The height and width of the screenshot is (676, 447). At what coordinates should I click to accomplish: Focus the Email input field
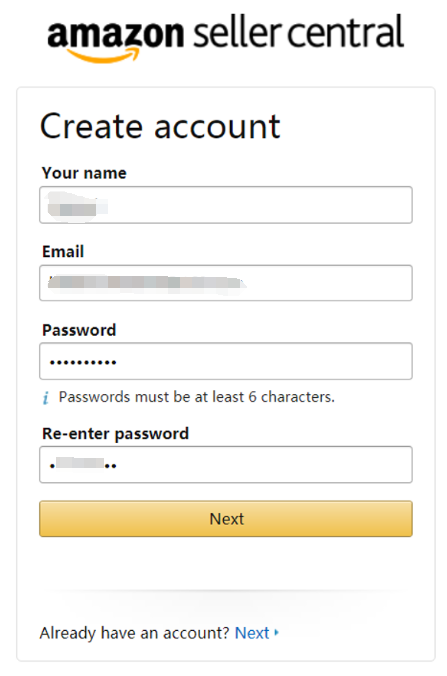click(x=226, y=283)
